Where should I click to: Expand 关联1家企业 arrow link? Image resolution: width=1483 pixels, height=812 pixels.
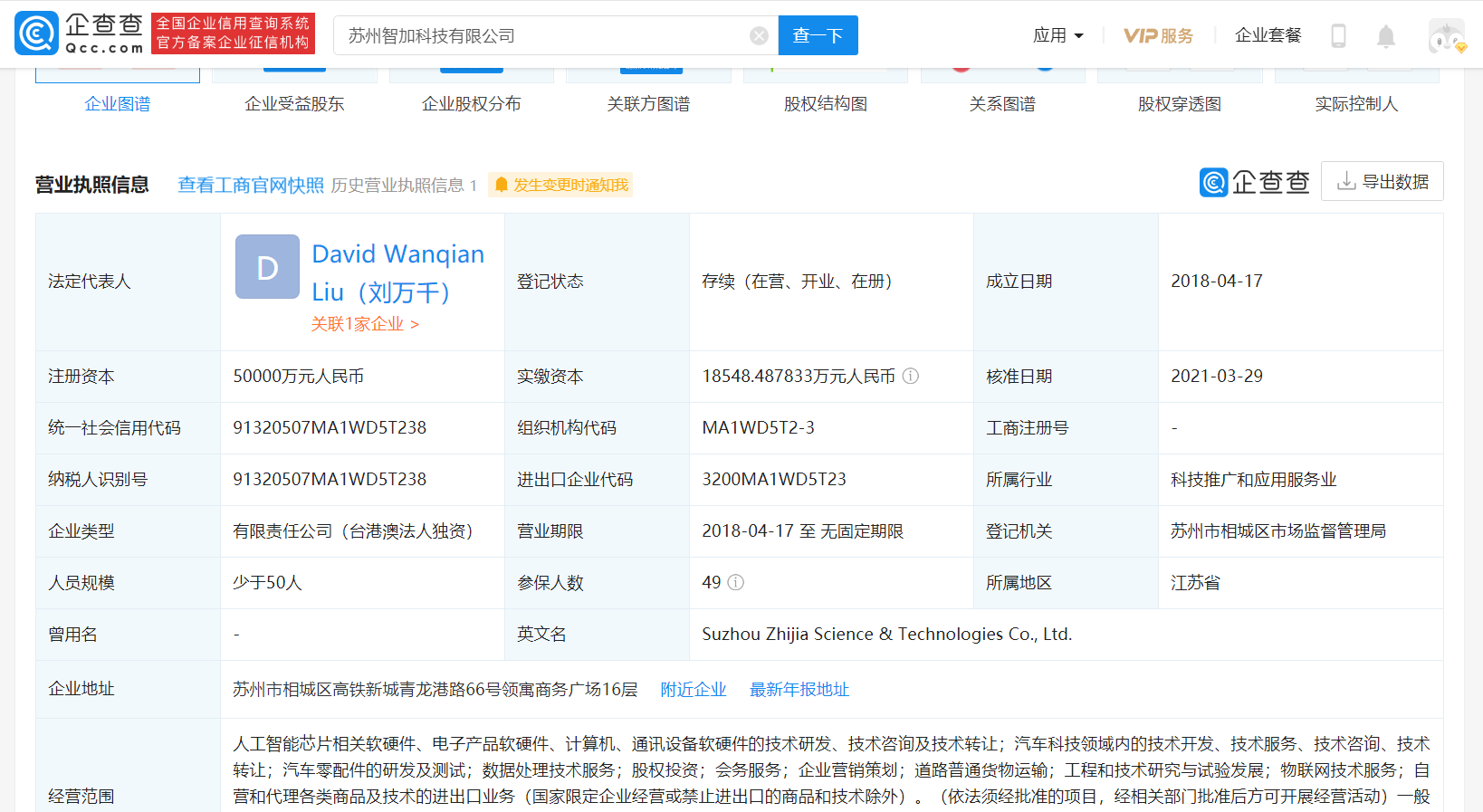(365, 324)
